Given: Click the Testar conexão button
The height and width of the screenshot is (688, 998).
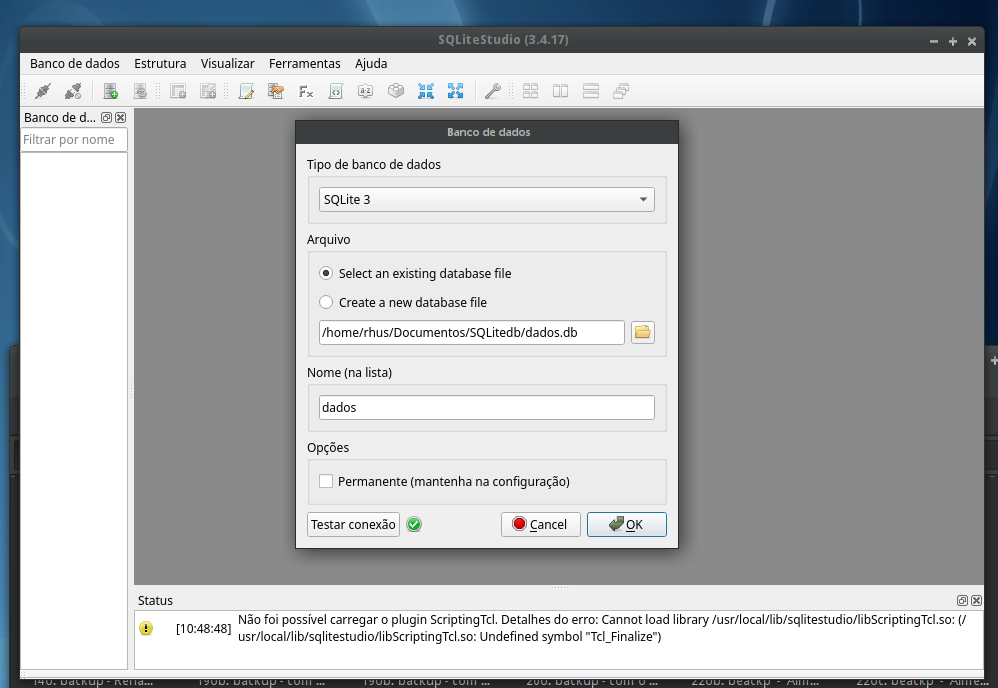Looking at the screenshot, I should (353, 524).
